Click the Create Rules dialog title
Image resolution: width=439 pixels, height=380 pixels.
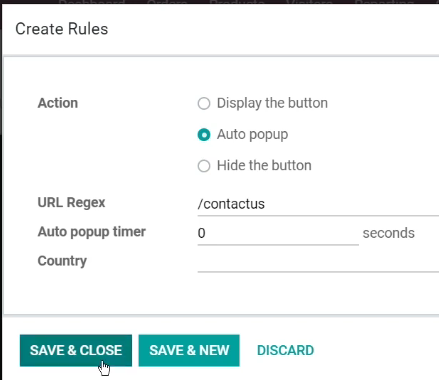coord(62,29)
